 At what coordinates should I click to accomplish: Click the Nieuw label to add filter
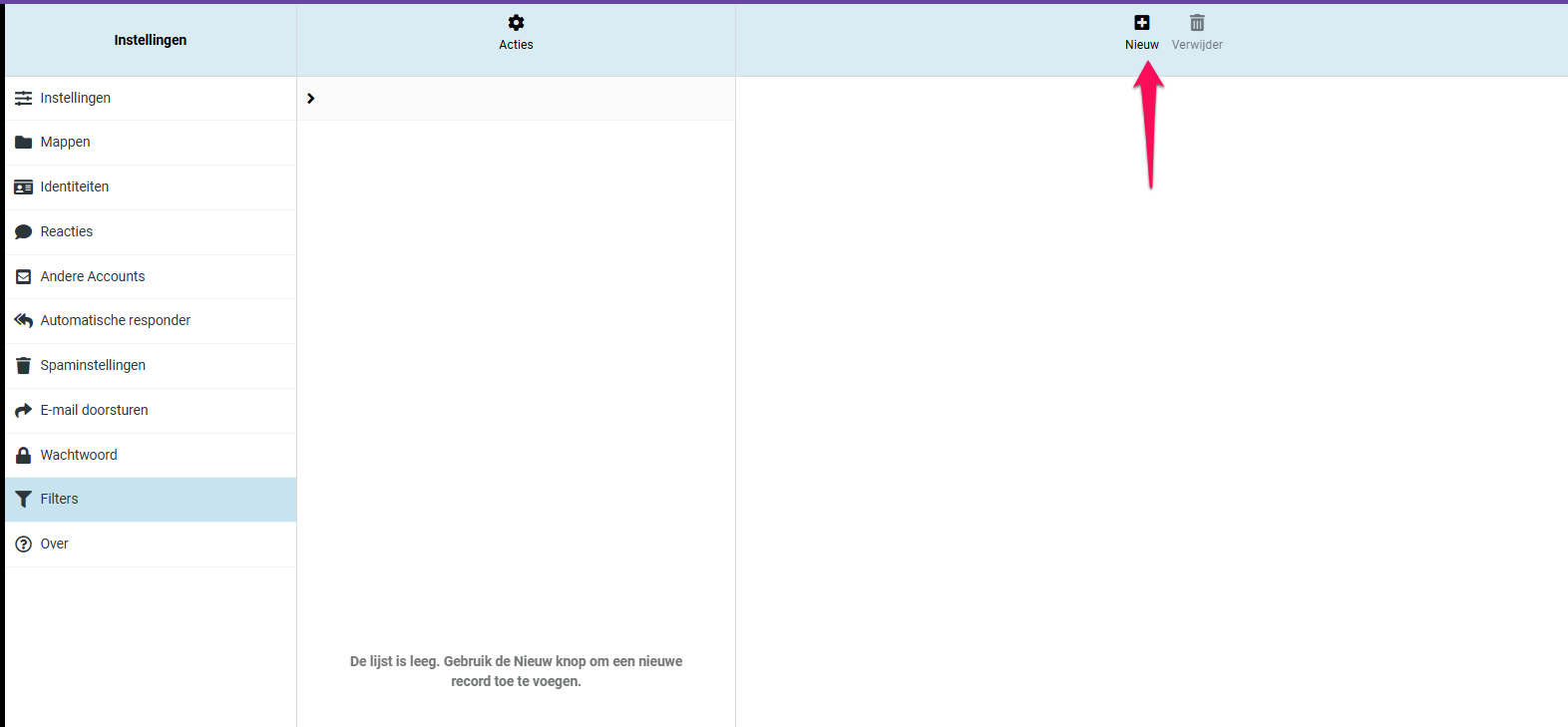point(1142,45)
